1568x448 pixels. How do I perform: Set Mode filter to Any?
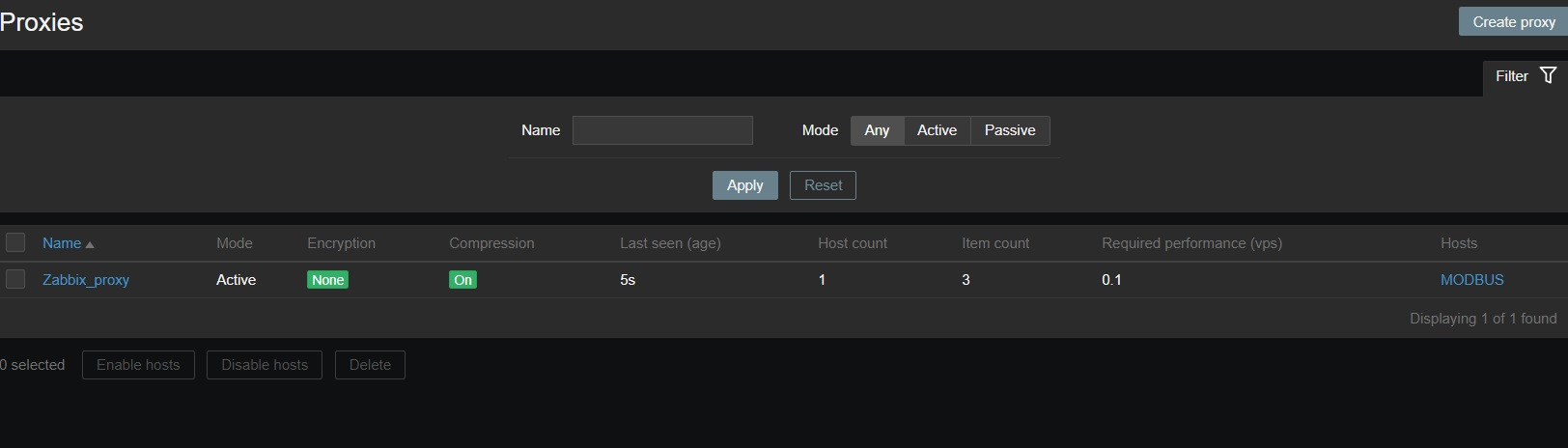point(877,130)
